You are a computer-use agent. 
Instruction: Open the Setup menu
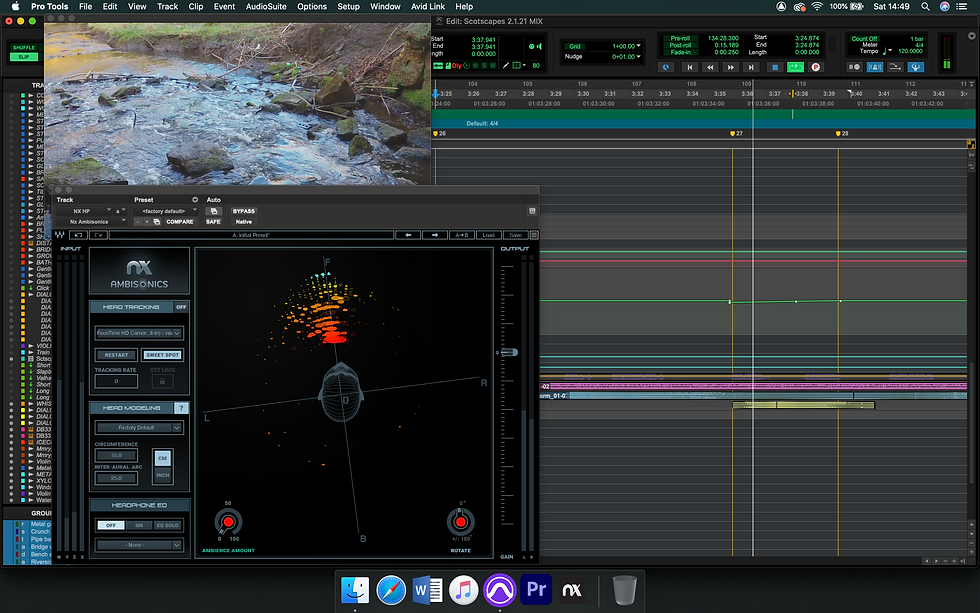click(x=348, y=6)
